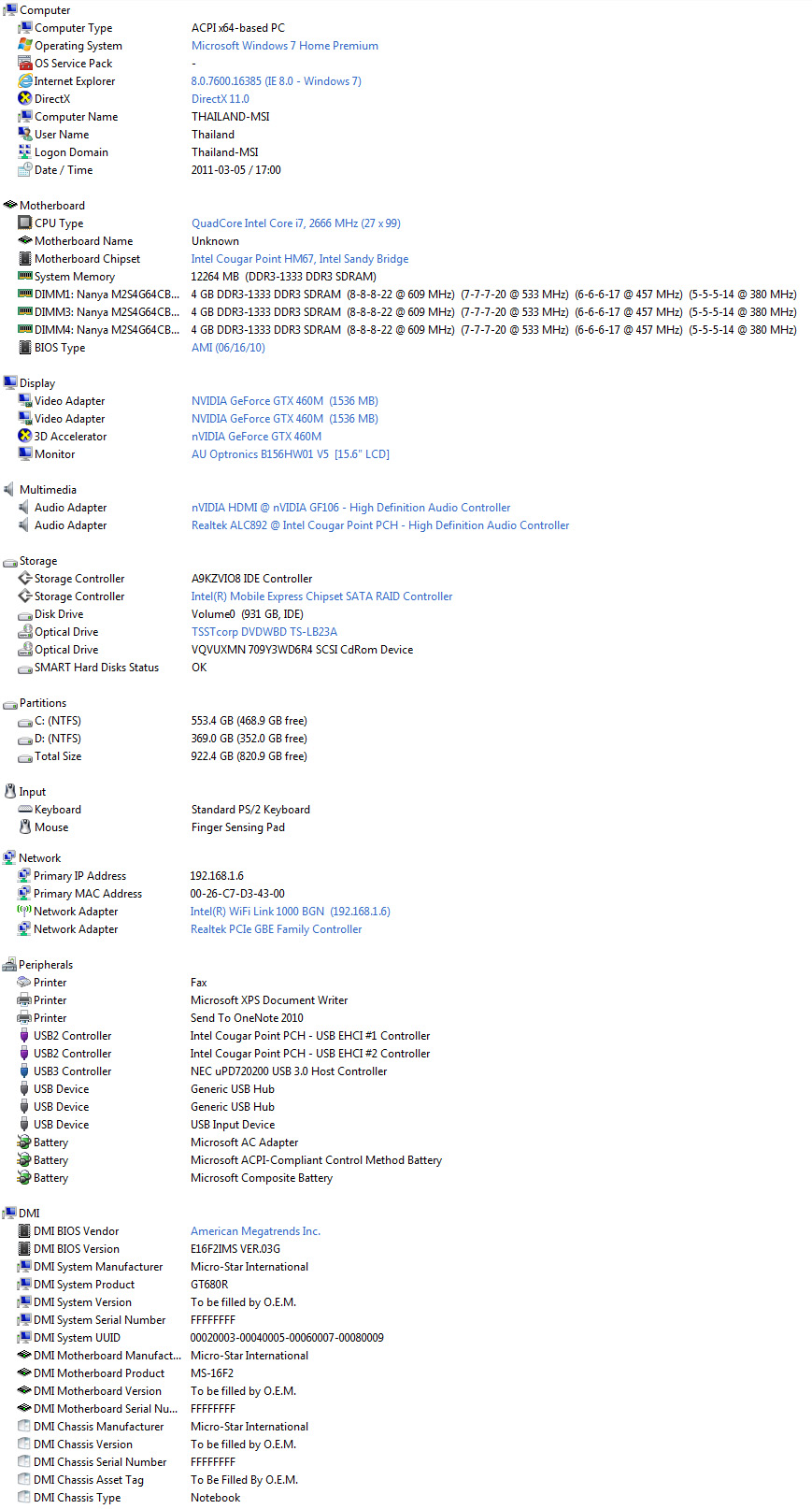Click the Internet Explorer row icon
Viewport: 812px width, 1509px height.
pyautogui.click(x=25, y=81)
